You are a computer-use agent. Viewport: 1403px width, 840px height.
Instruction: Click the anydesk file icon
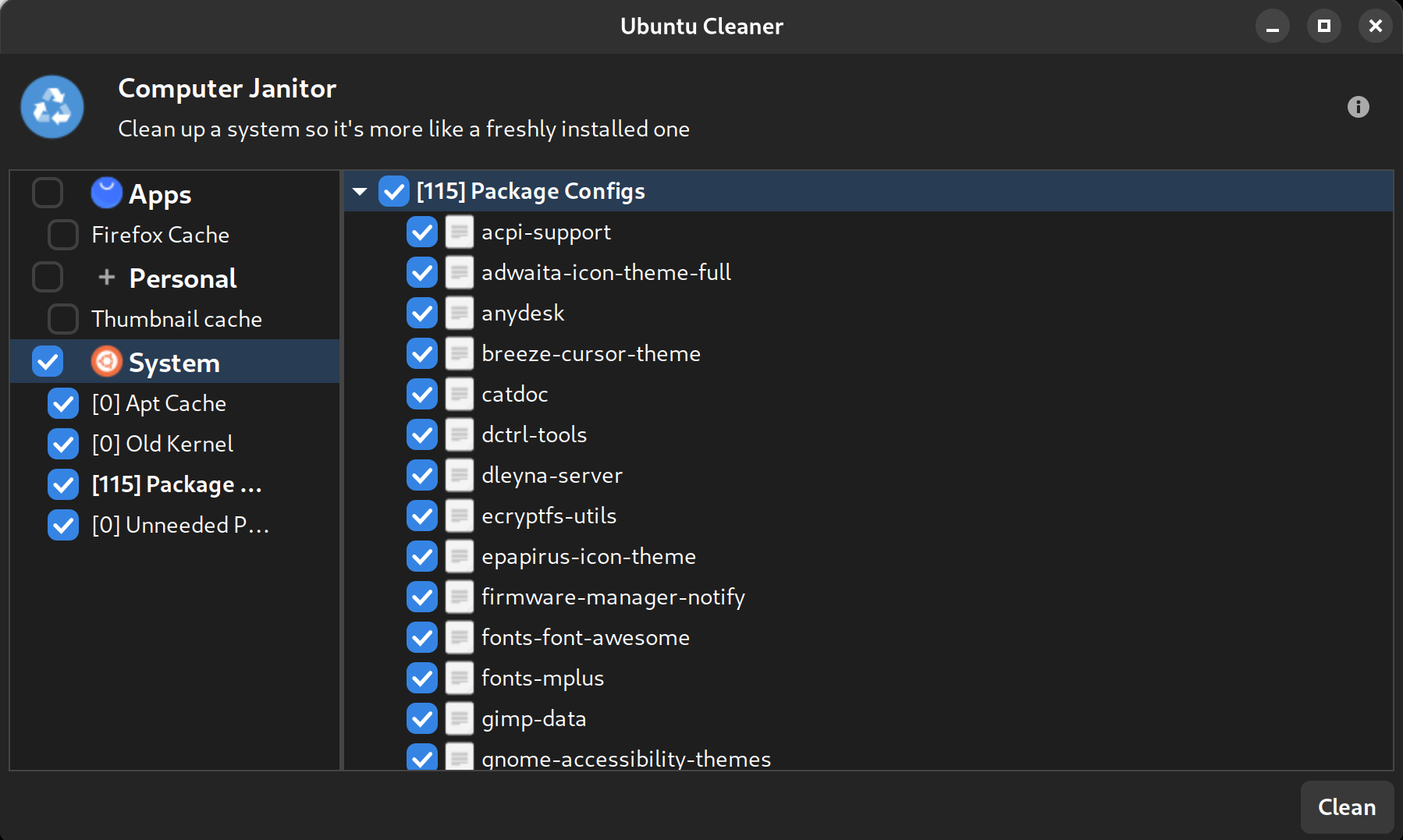point(459,313)
